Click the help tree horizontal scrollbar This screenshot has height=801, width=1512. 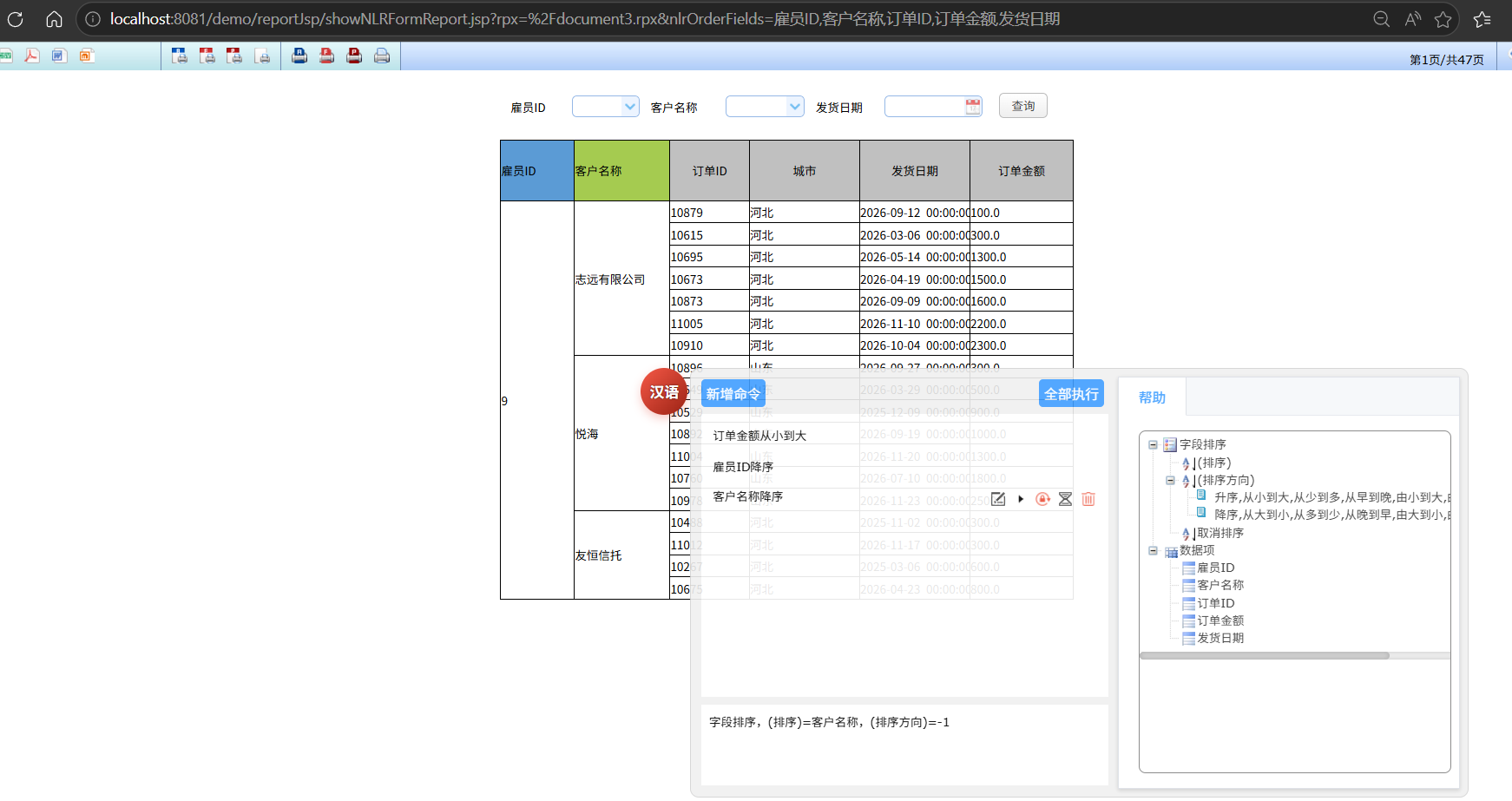(1264, 656)
